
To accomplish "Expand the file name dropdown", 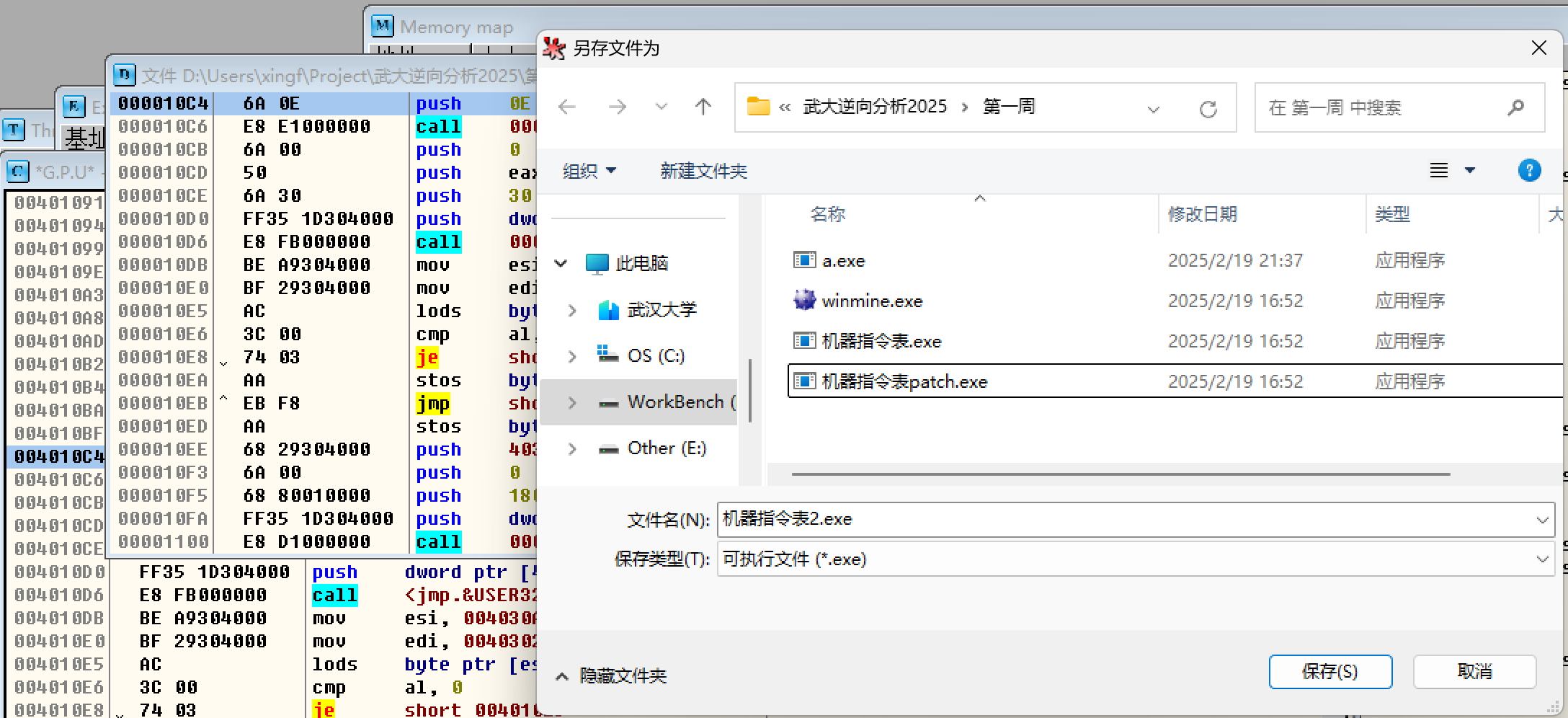I will [x=1542, y=520].
